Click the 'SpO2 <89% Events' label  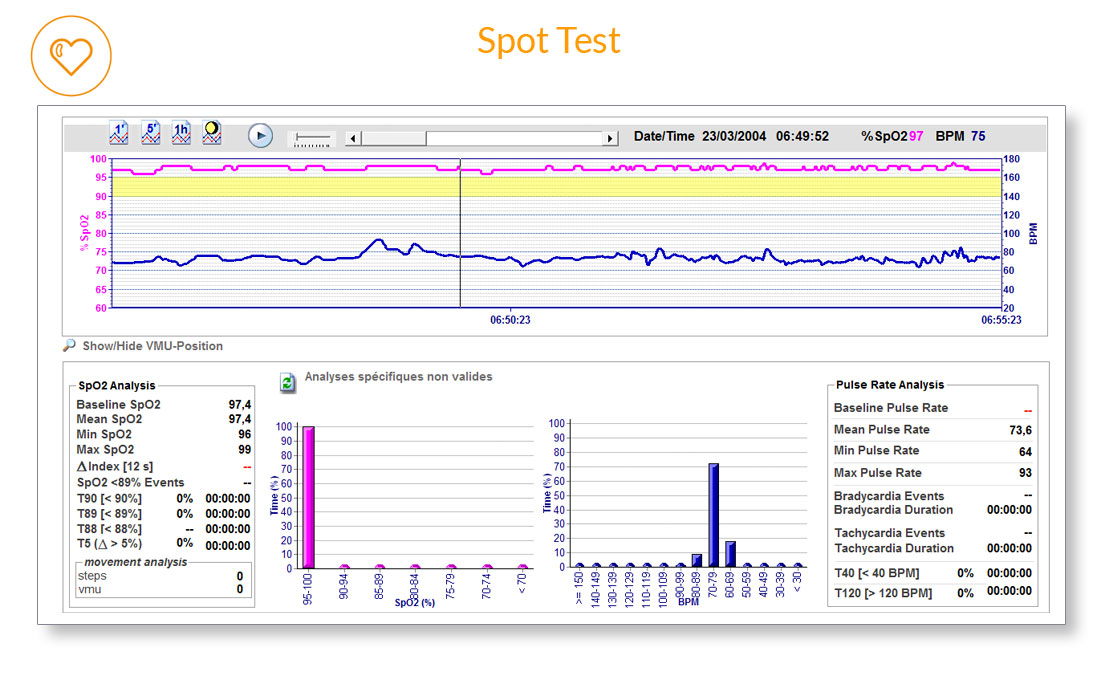[x=130, y=483]
